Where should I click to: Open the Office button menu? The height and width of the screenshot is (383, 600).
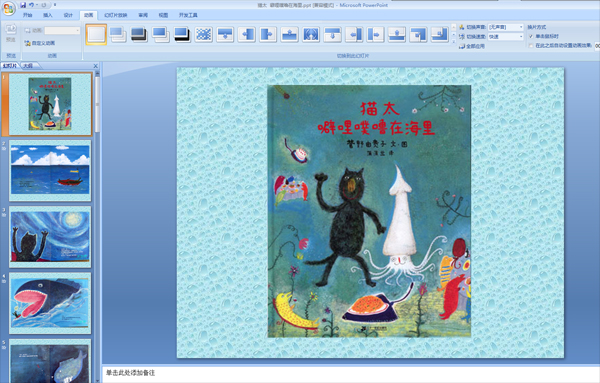coord(8,8)
